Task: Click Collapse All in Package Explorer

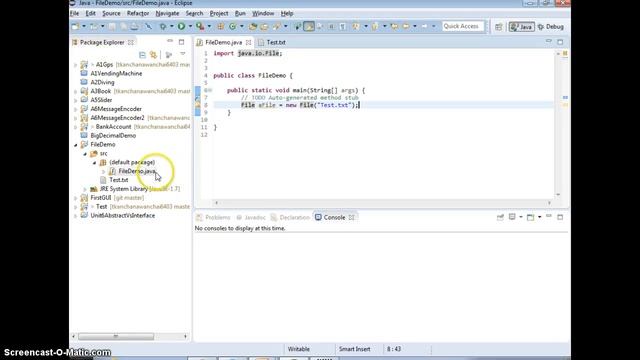Action: point(142,55)
